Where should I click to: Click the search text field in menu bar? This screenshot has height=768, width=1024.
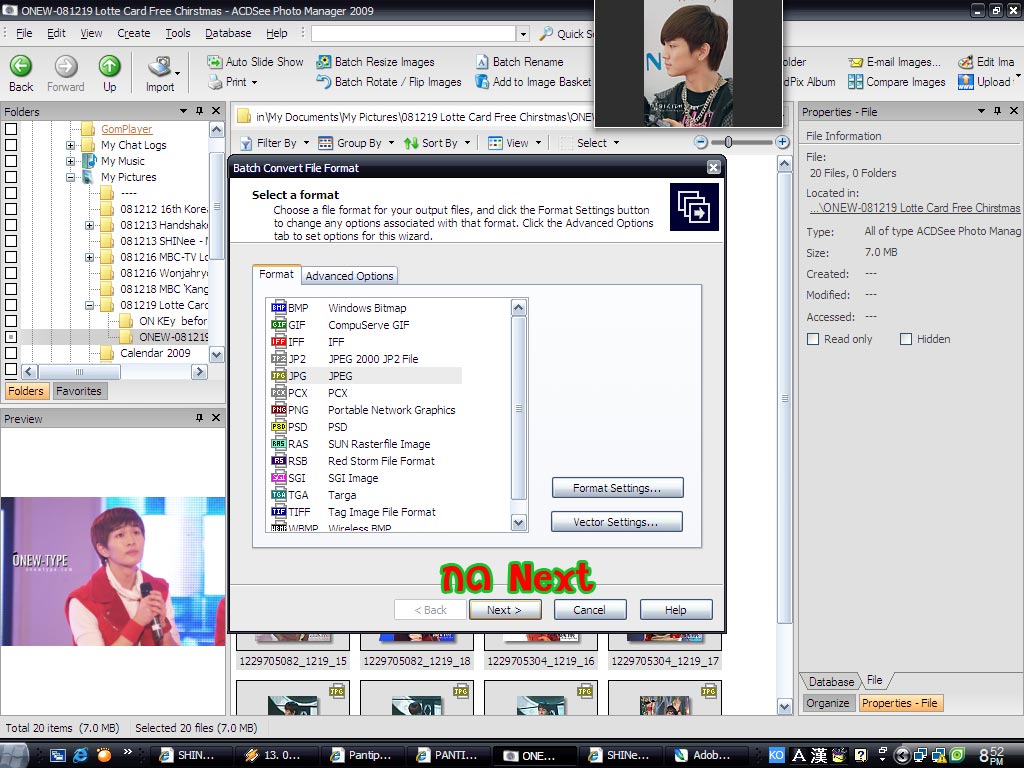coord(414,33)
